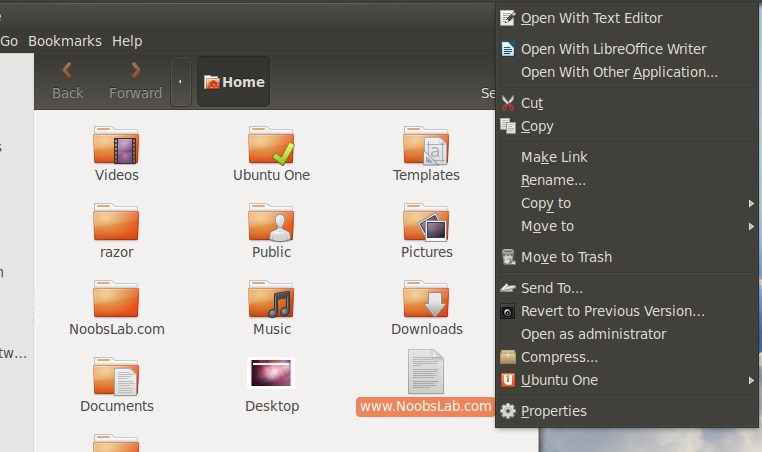This screenshot has width=762, height=452.
Task: Click the Properties label
Action: coord(554,411)
